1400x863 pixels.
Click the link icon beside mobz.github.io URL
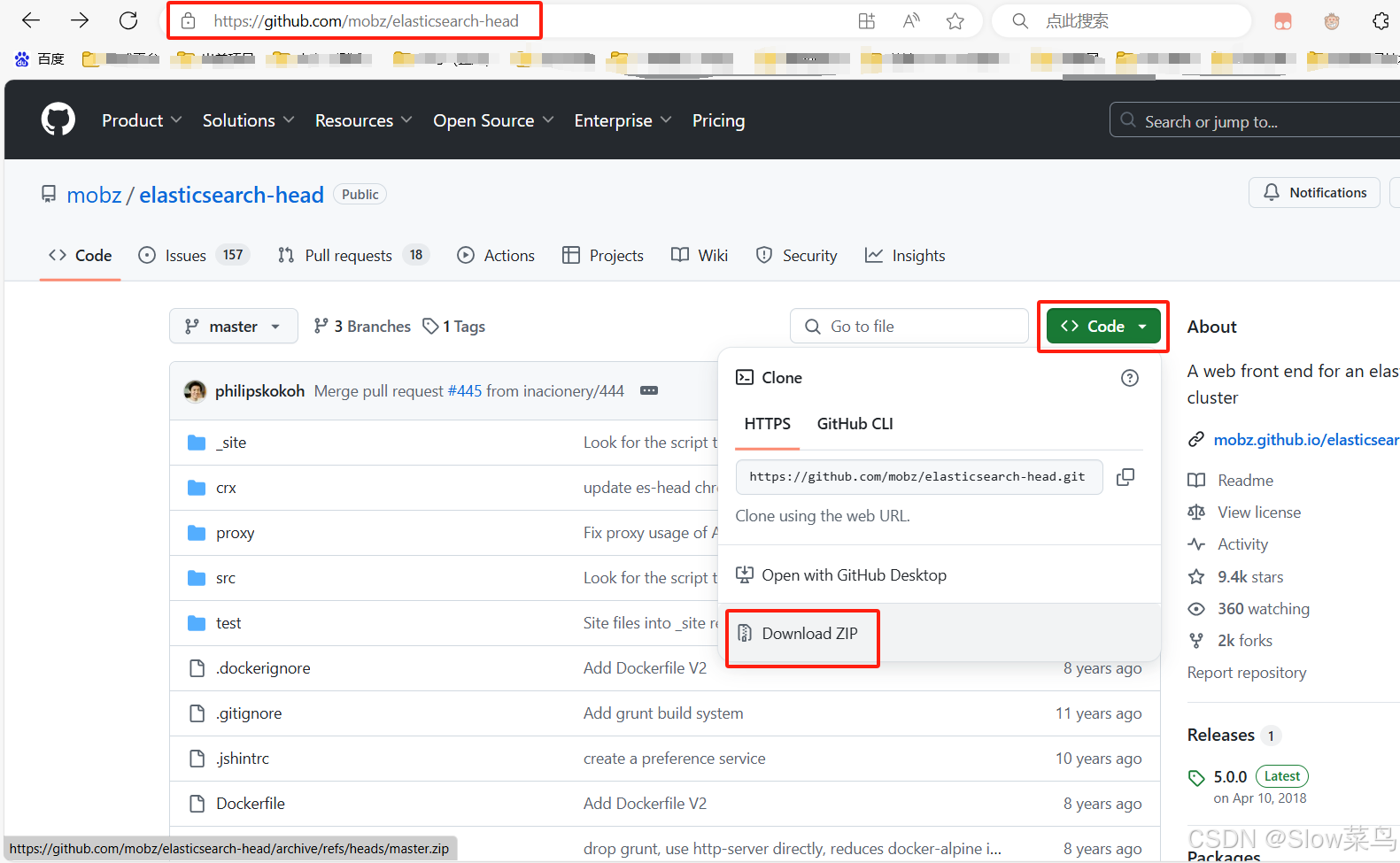[1196, 440]
